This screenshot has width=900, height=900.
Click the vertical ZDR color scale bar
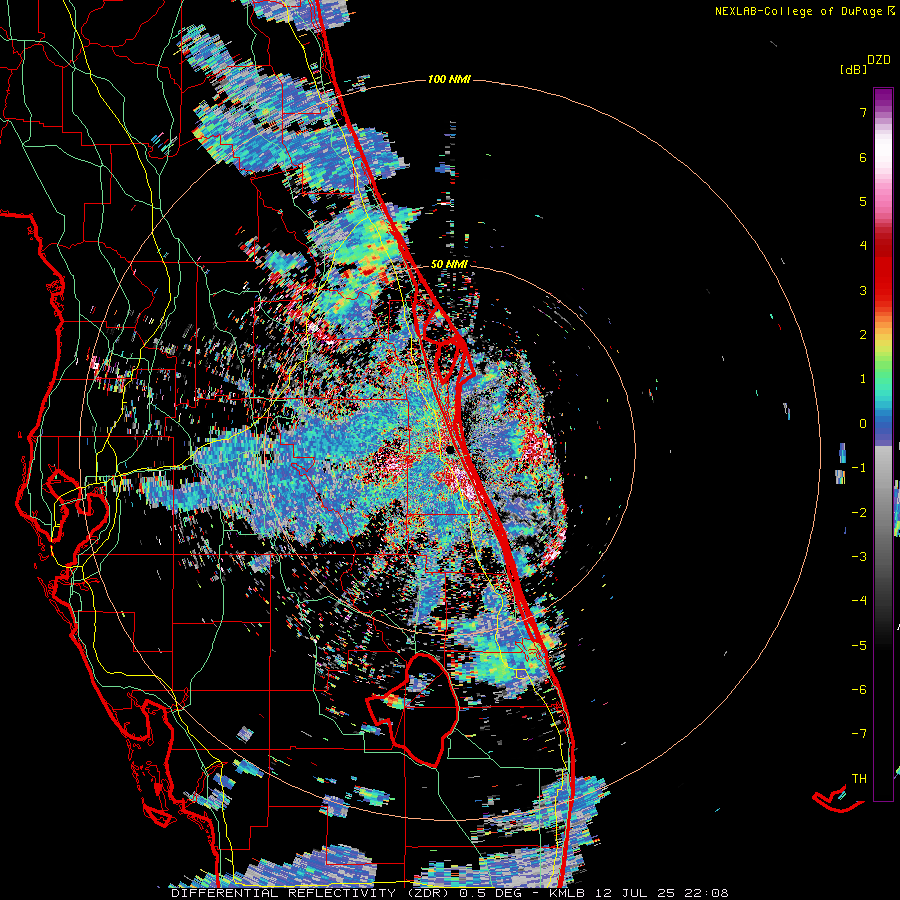coord(883,444)
